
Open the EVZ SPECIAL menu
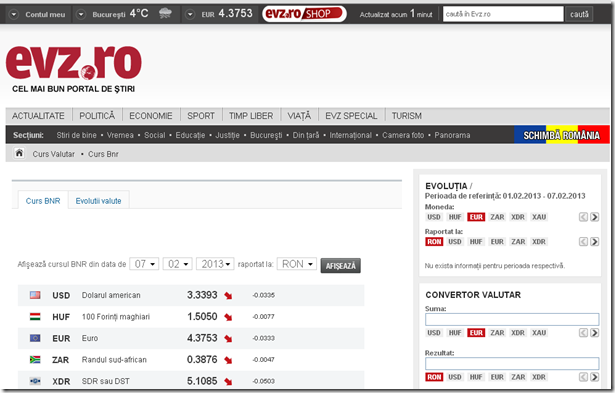351,116
